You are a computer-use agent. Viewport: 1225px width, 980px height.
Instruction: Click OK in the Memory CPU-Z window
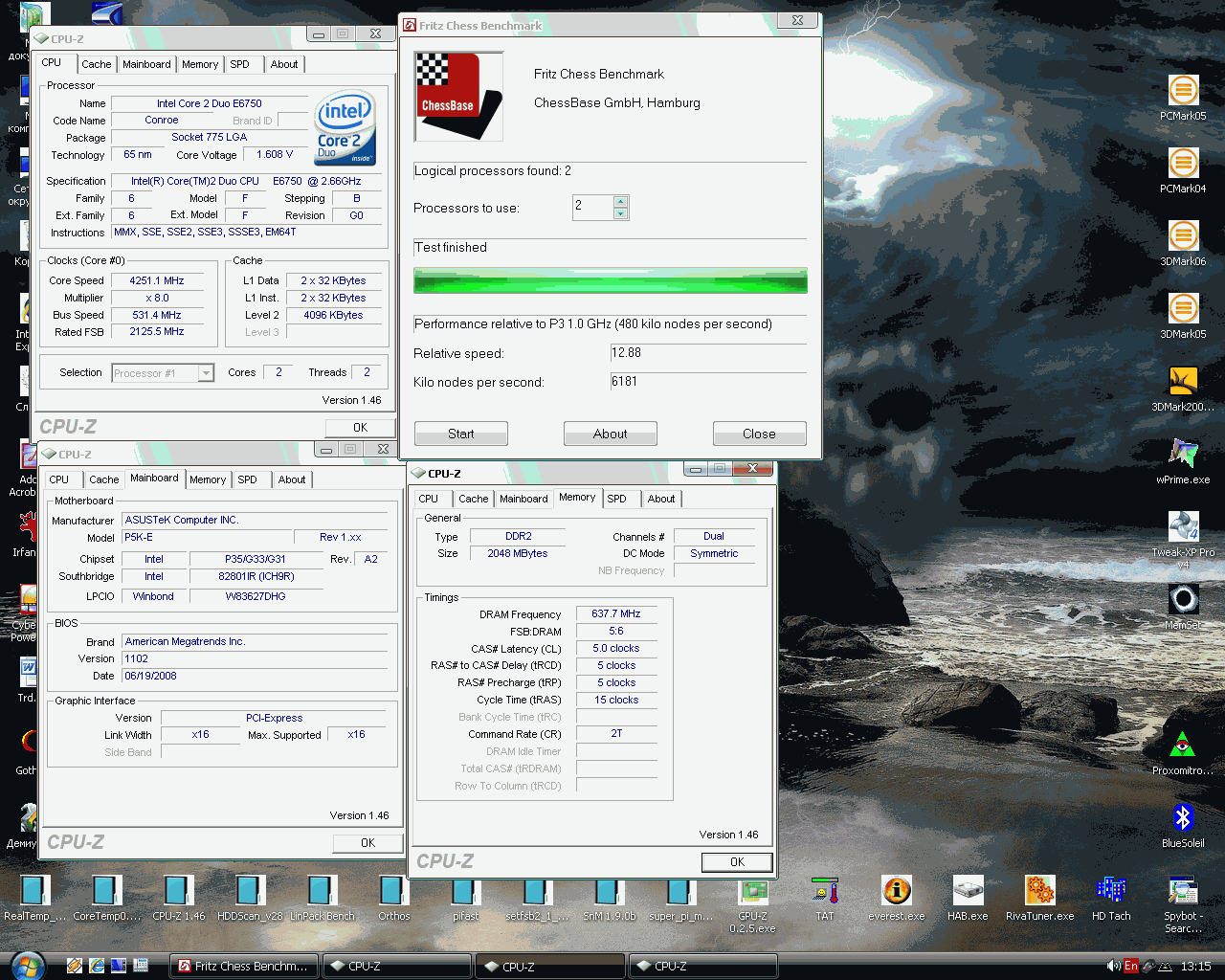tap(737, 862)
